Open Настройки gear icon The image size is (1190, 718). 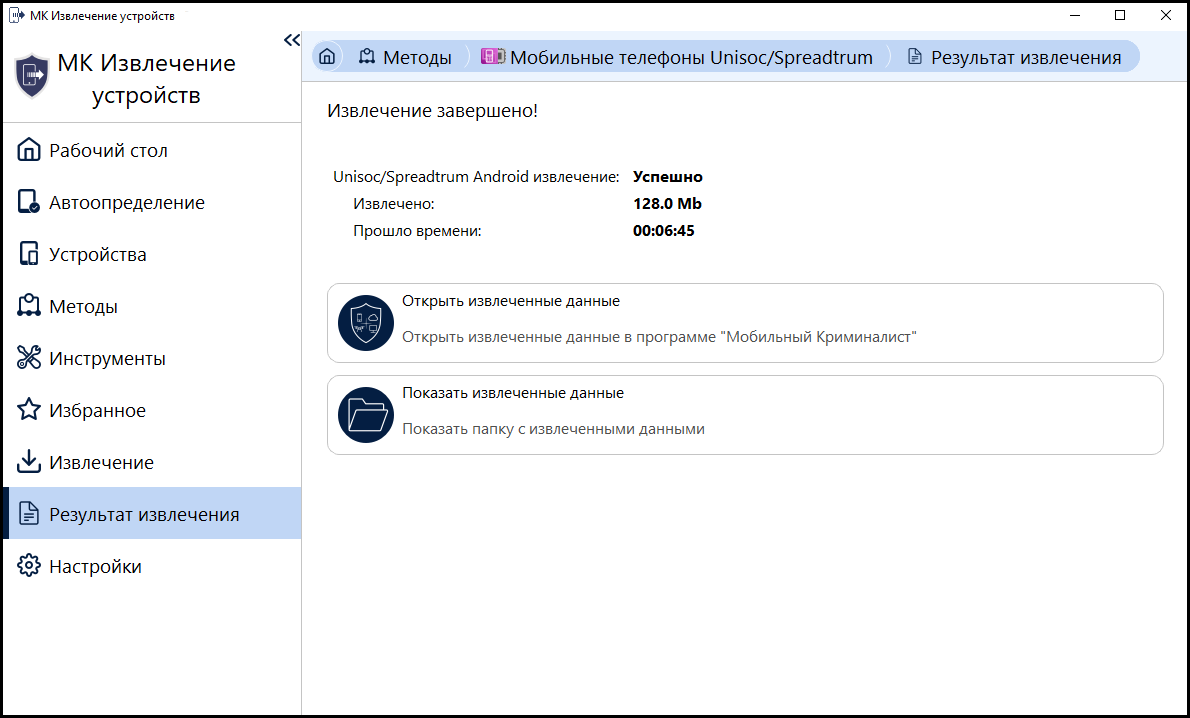point(29,565)
